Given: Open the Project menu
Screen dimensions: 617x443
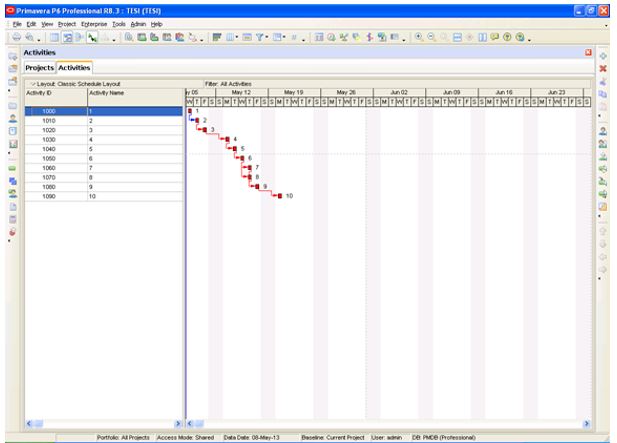Looking at the screenshot, I should 67,23.
